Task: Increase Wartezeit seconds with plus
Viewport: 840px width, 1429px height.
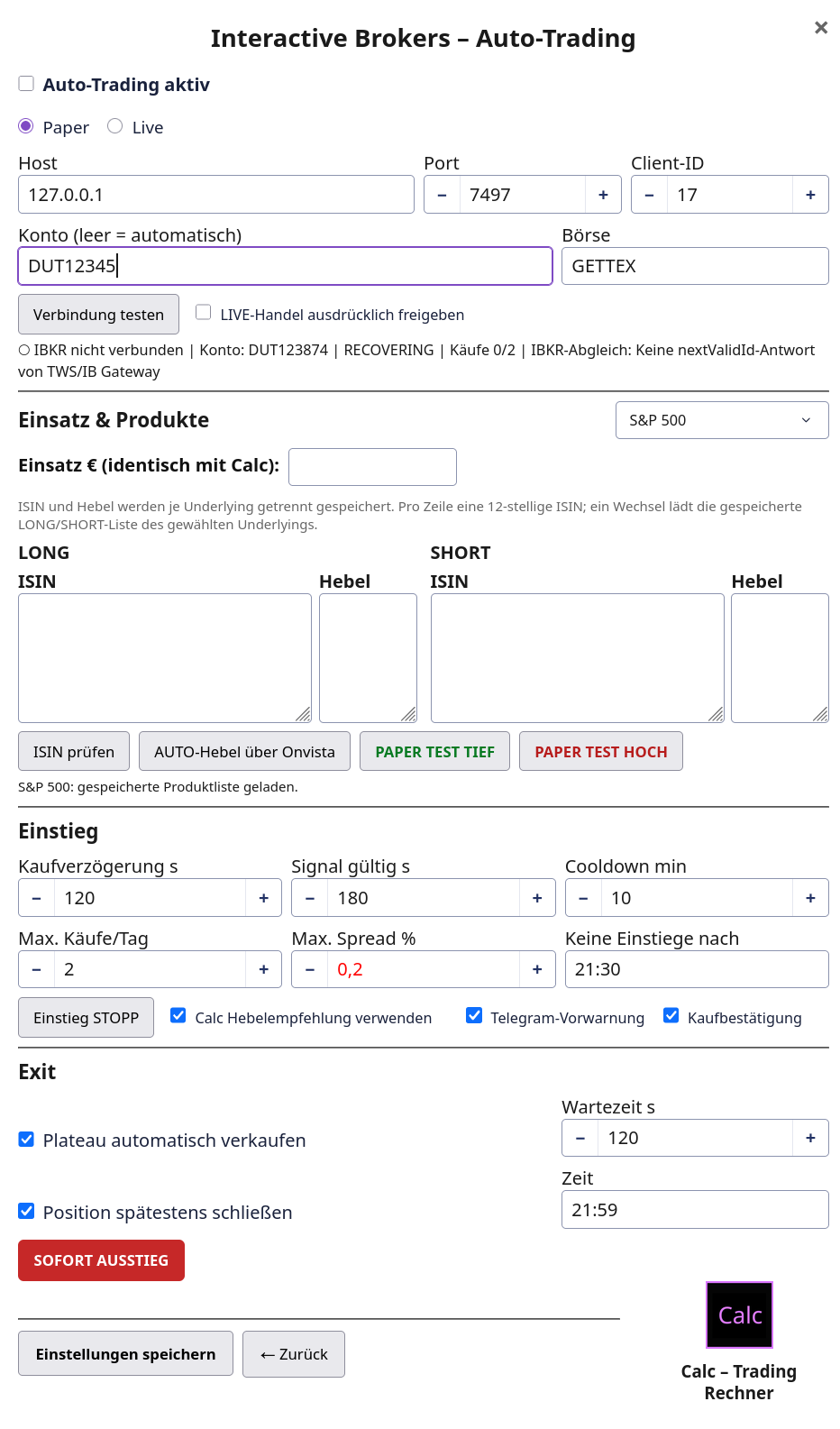Action: (810, 1138)
